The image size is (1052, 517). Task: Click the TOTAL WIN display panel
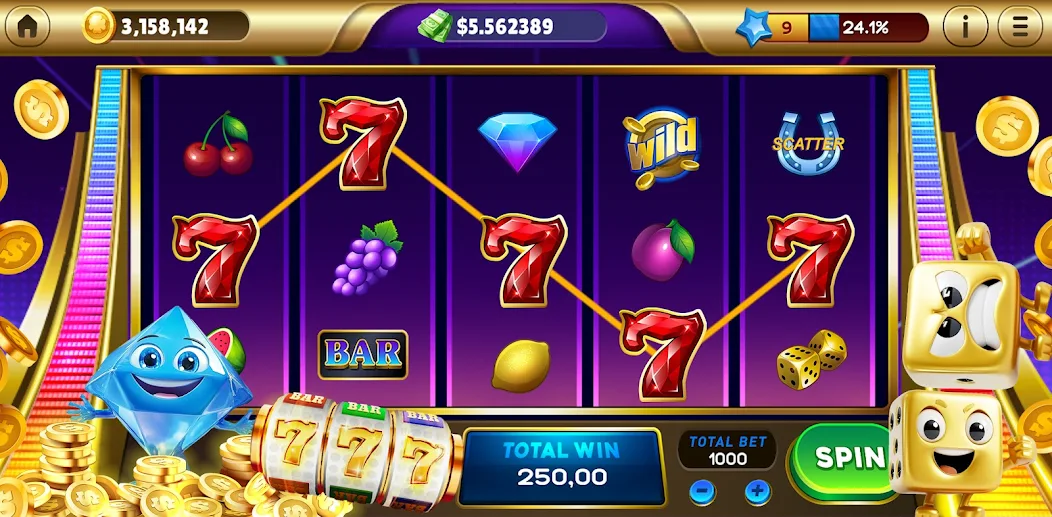(562, 467)
